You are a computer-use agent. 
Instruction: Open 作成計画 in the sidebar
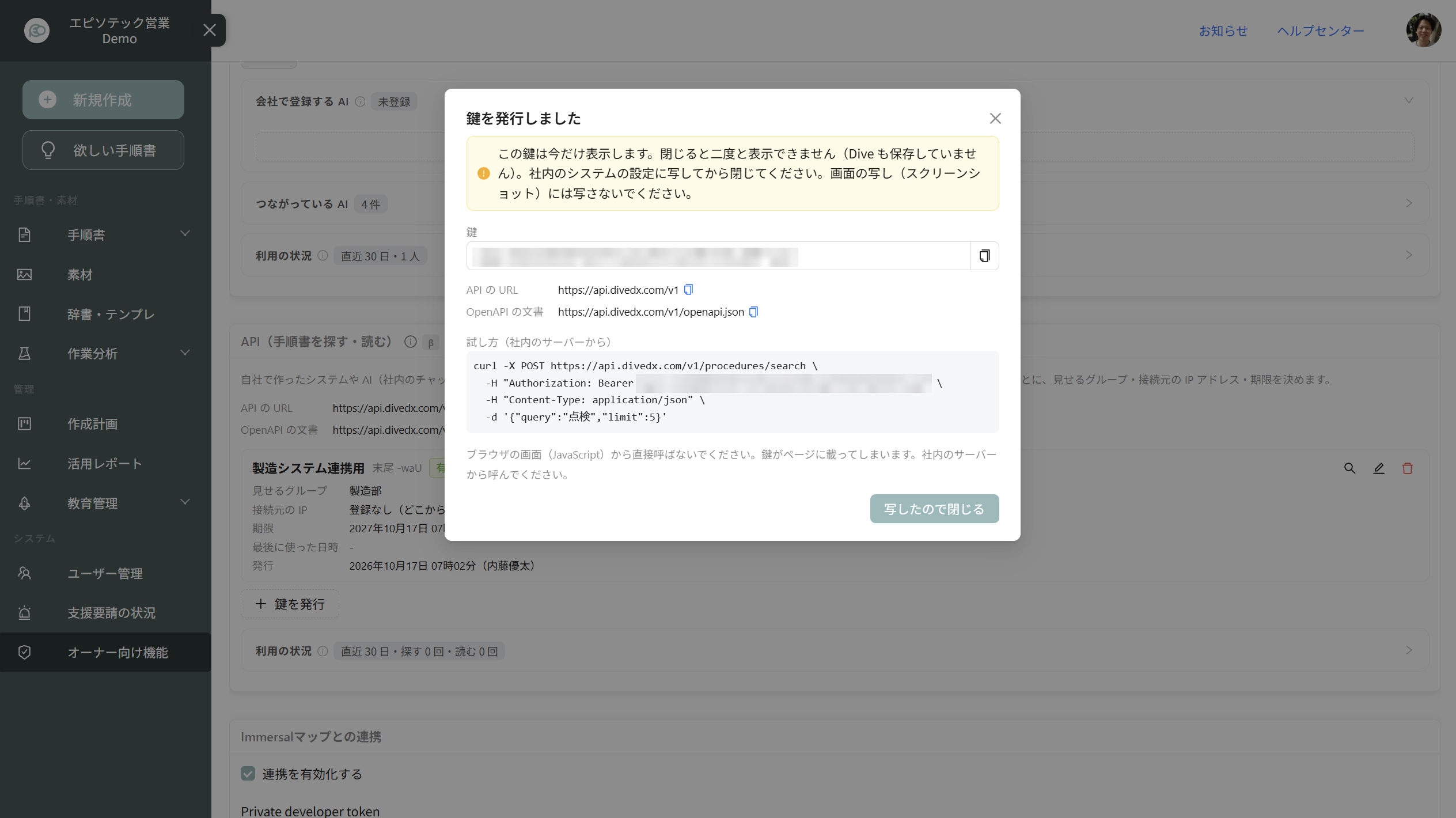(92, 423)
